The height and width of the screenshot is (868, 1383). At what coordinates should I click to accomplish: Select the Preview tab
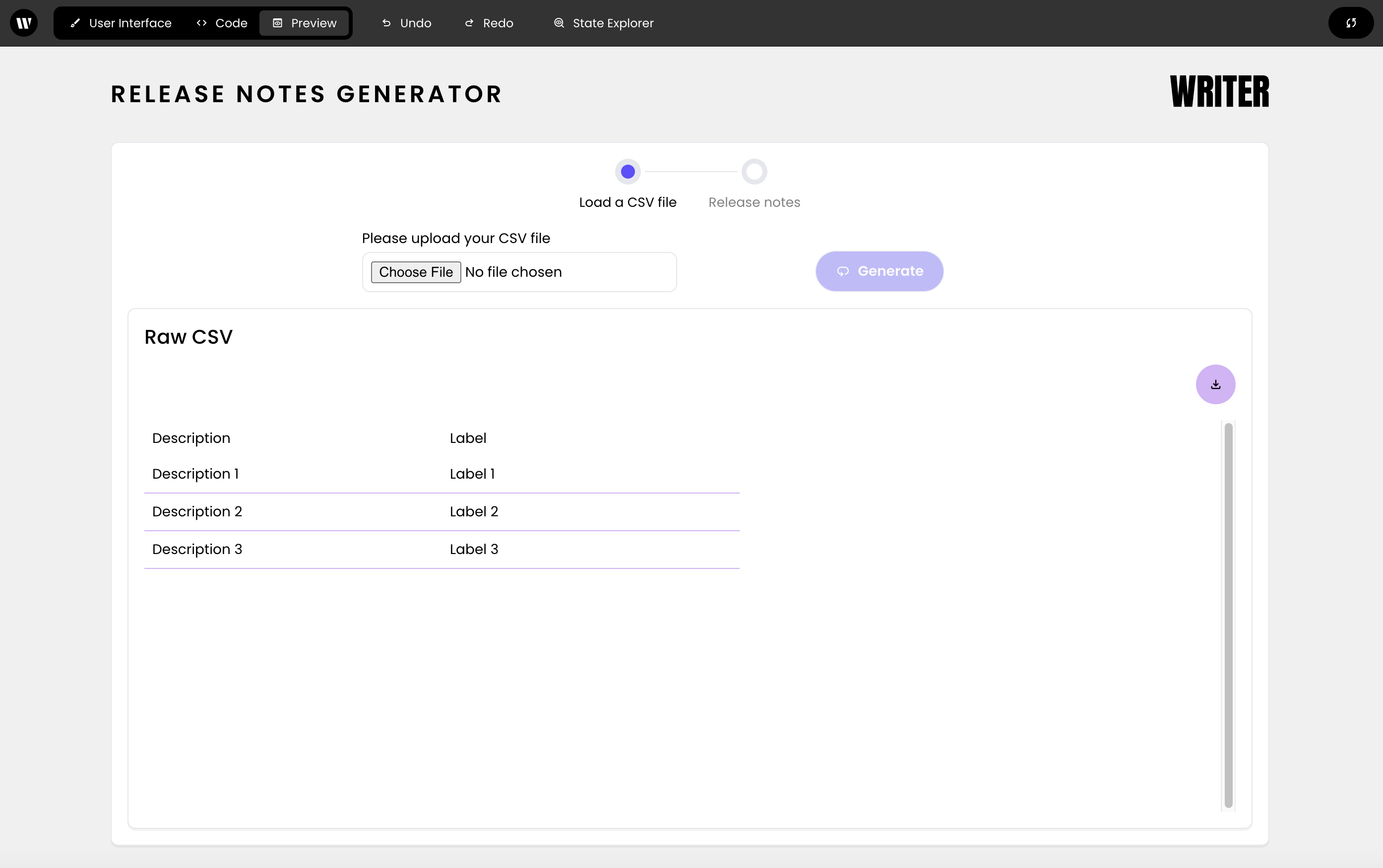coord(304,23)
